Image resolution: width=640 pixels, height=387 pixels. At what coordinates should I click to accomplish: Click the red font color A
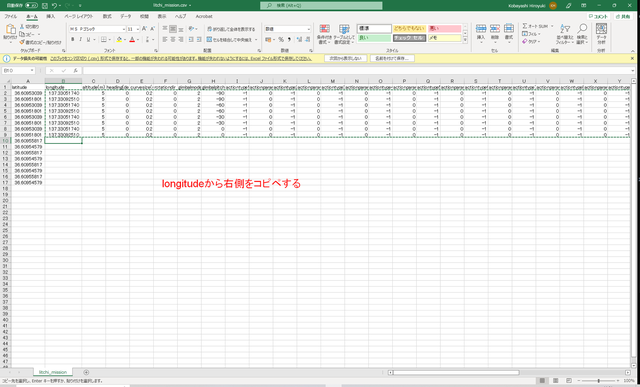pyautogui.click(x=132, y=40)
